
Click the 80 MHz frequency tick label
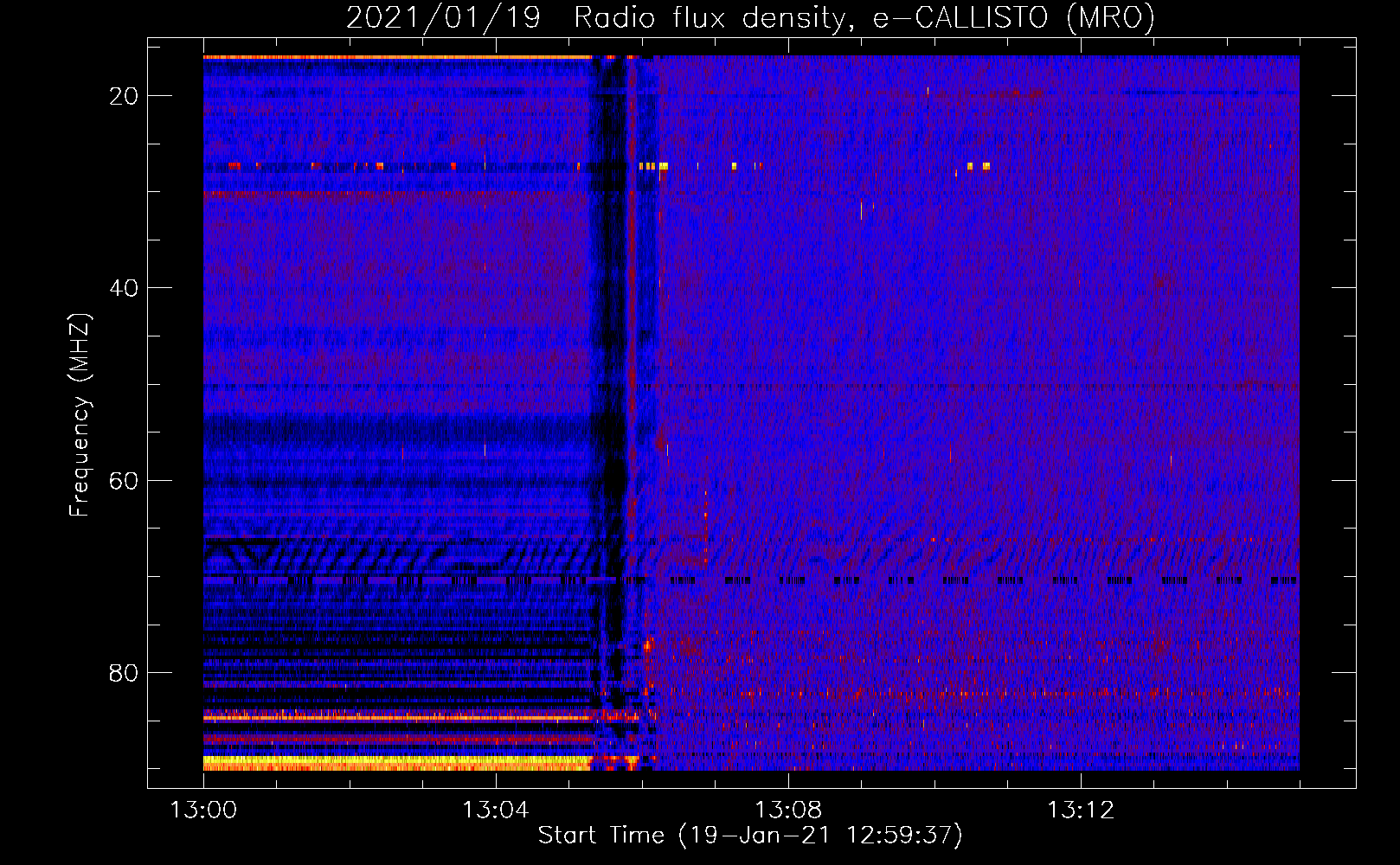click(x=124, y=673)
